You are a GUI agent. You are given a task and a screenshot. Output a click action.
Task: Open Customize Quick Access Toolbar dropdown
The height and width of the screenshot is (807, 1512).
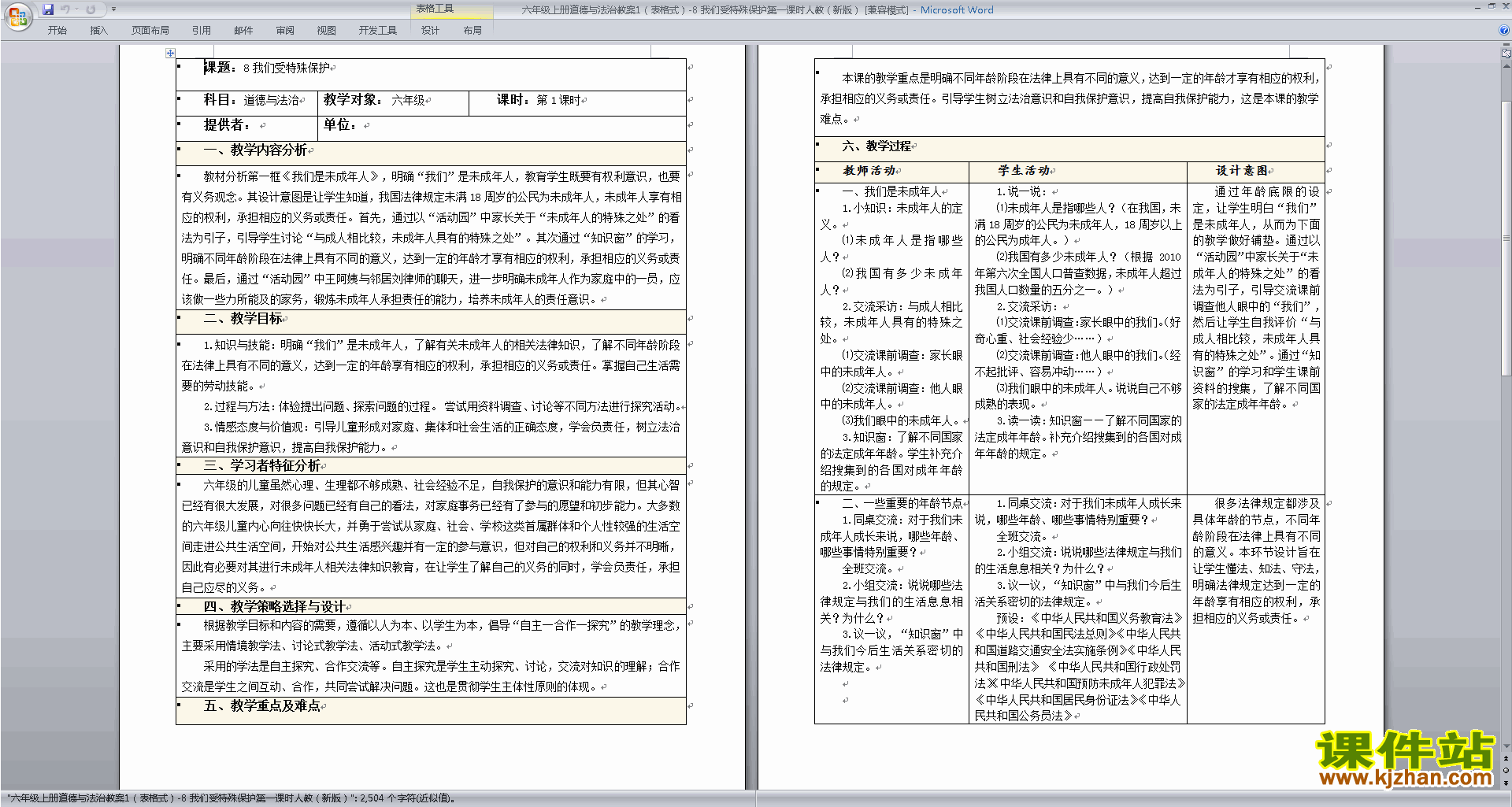pos(113,9)
